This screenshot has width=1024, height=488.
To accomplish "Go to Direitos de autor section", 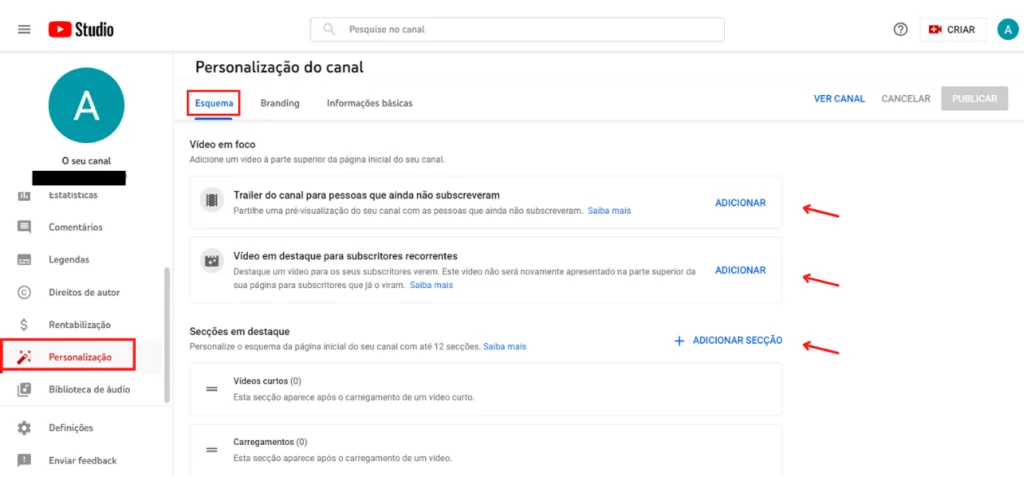I will coord(84,292).
